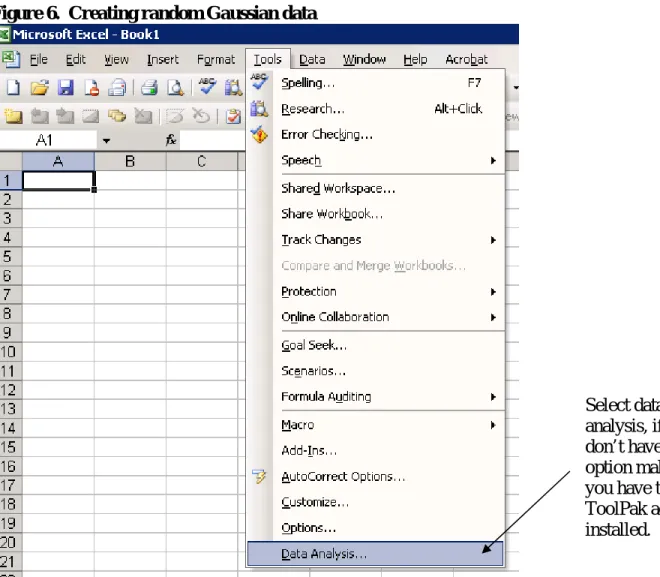Click the fx Insert Function icon

coord(171,140)
